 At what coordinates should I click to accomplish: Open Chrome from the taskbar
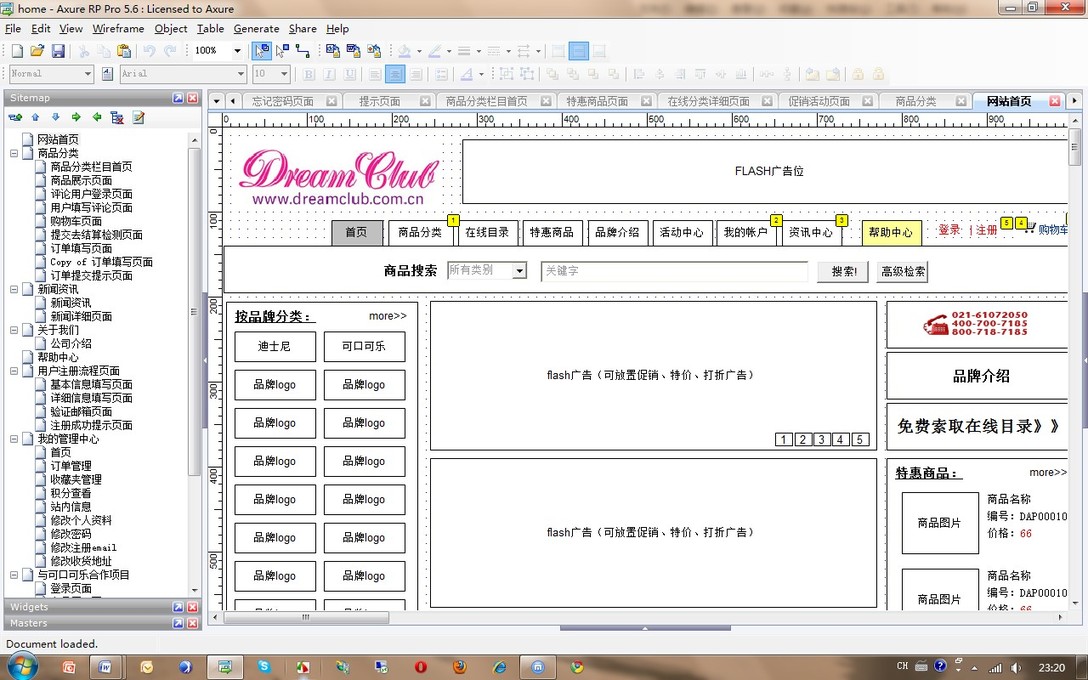click(577, 667)
